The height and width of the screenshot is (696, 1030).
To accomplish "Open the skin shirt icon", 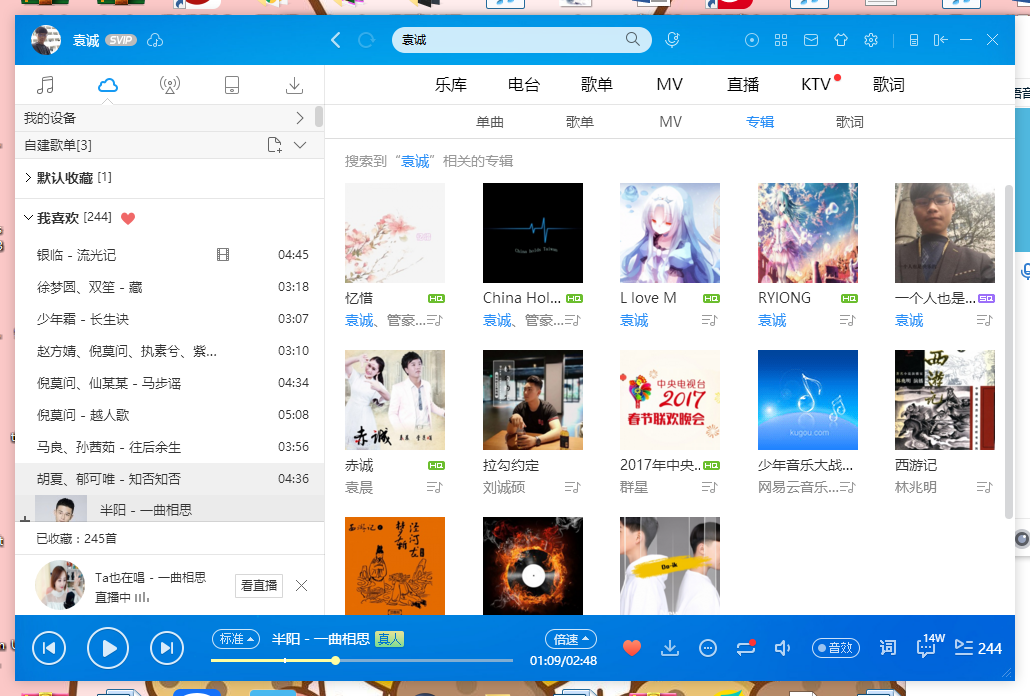I will [841, 40].
